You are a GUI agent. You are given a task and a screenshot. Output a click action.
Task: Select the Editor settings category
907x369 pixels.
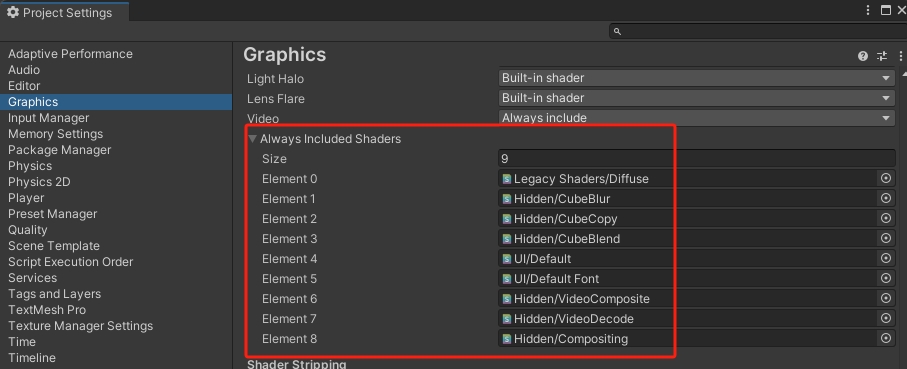coord(24,86)
